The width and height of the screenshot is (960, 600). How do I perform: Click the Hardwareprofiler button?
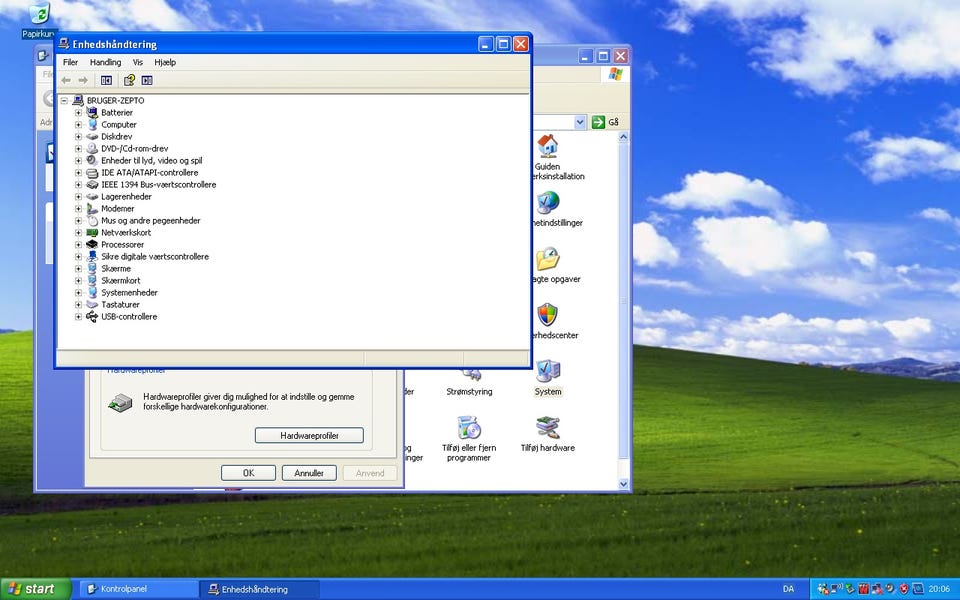click(309, 436)
